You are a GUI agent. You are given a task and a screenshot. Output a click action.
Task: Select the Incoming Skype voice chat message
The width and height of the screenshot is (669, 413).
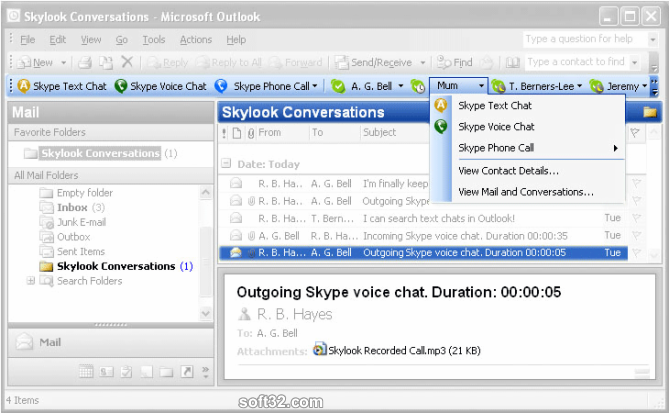[423, 236]
